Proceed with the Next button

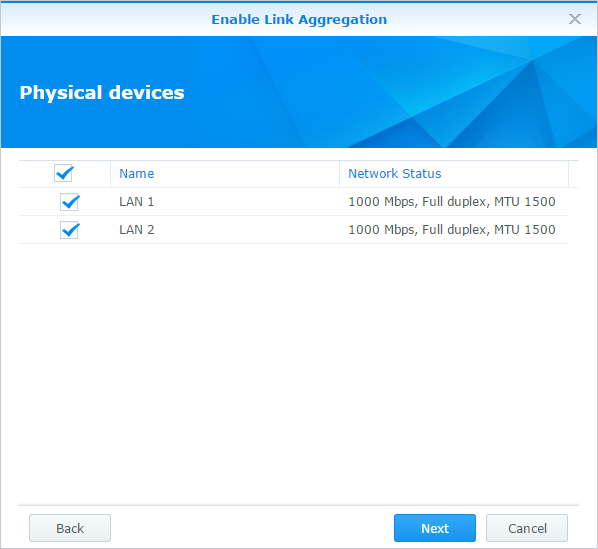435,528
